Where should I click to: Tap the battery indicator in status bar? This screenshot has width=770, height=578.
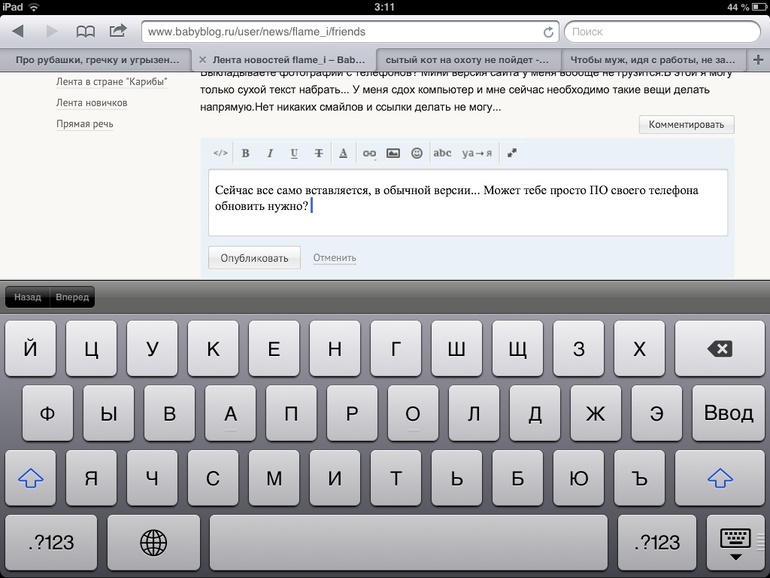click(759, 7)
